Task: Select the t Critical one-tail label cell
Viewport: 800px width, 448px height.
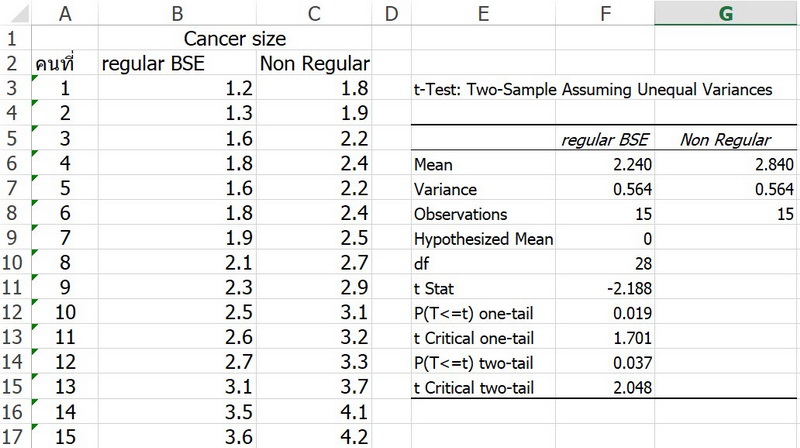Action: point(483,338)
